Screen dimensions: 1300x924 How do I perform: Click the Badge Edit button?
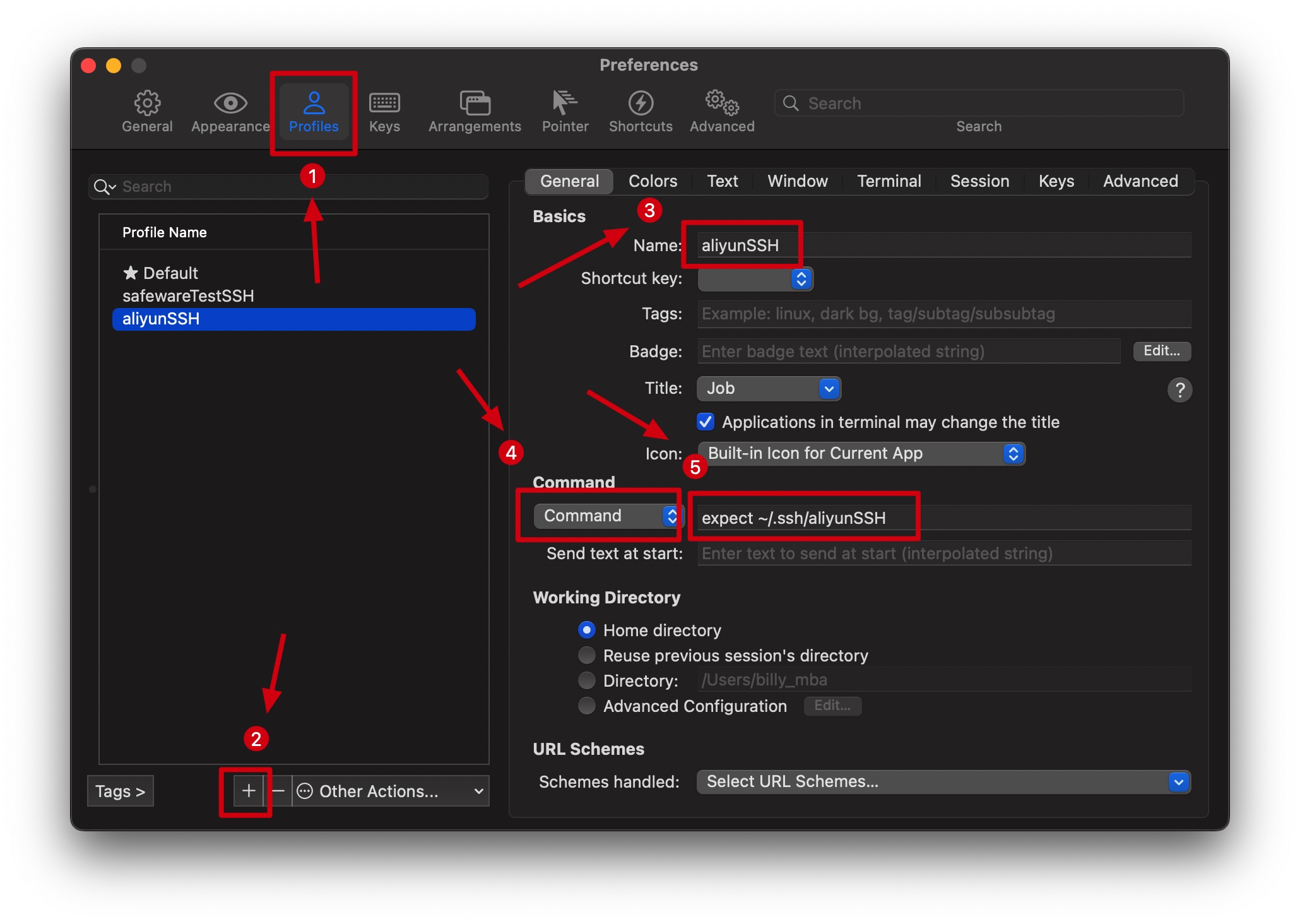(x=1161, y=351)
